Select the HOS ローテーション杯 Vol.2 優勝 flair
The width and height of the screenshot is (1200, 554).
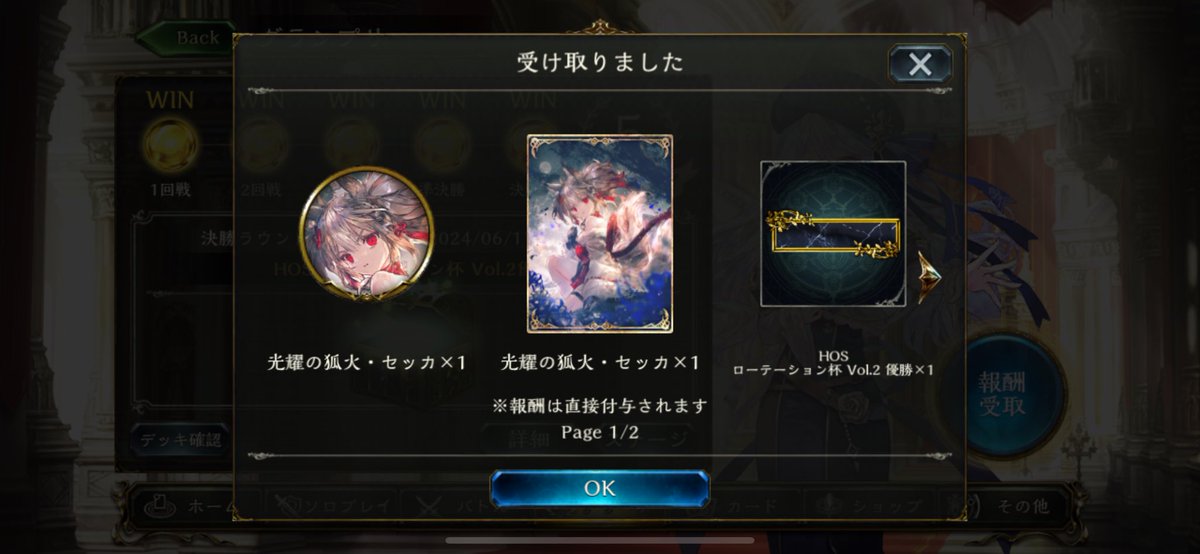tap(833, 233)
